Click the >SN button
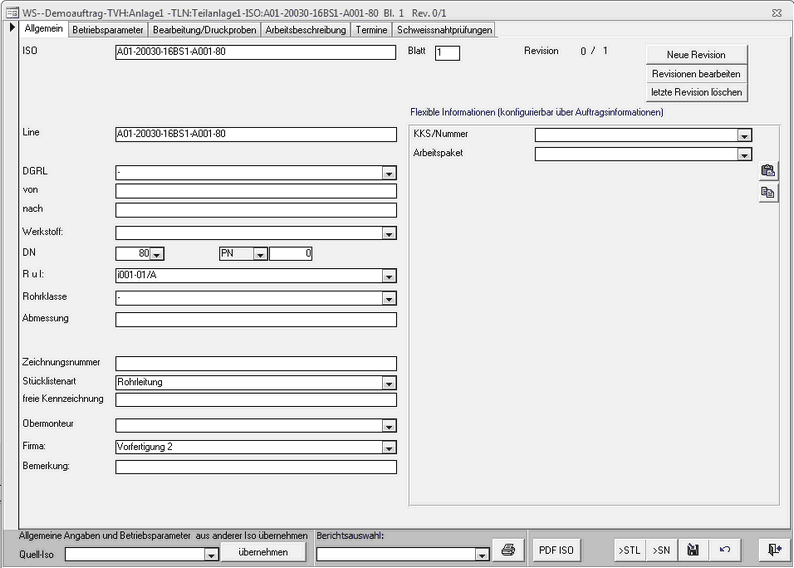Screen dimensions: 794x568 pos(660,549)
